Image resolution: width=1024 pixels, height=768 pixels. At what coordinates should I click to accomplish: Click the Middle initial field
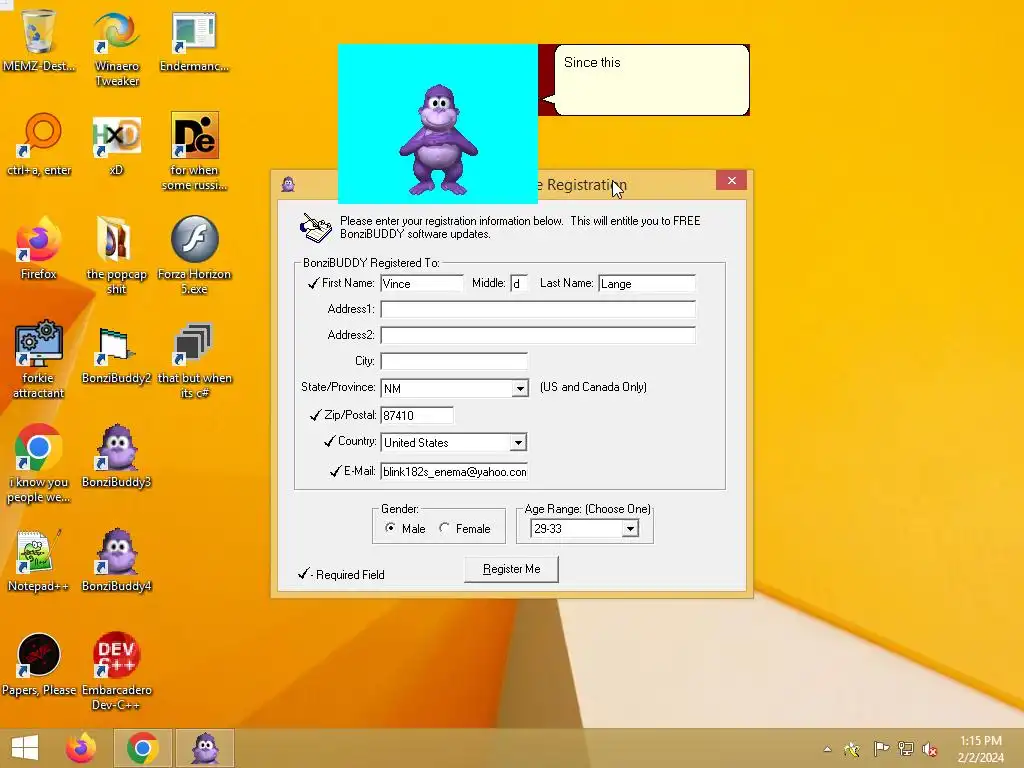click(x=519, y=283)
